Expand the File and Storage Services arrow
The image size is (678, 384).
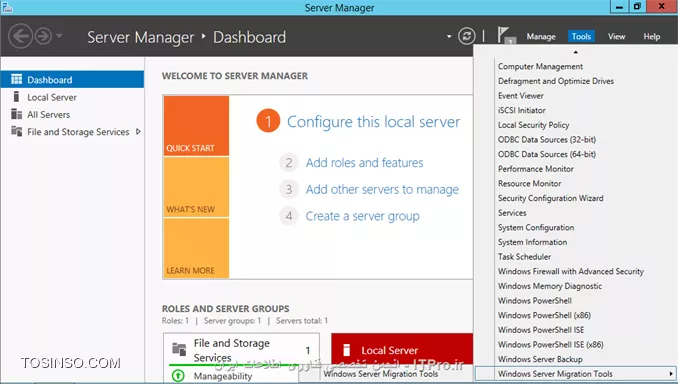coord(138,131)
